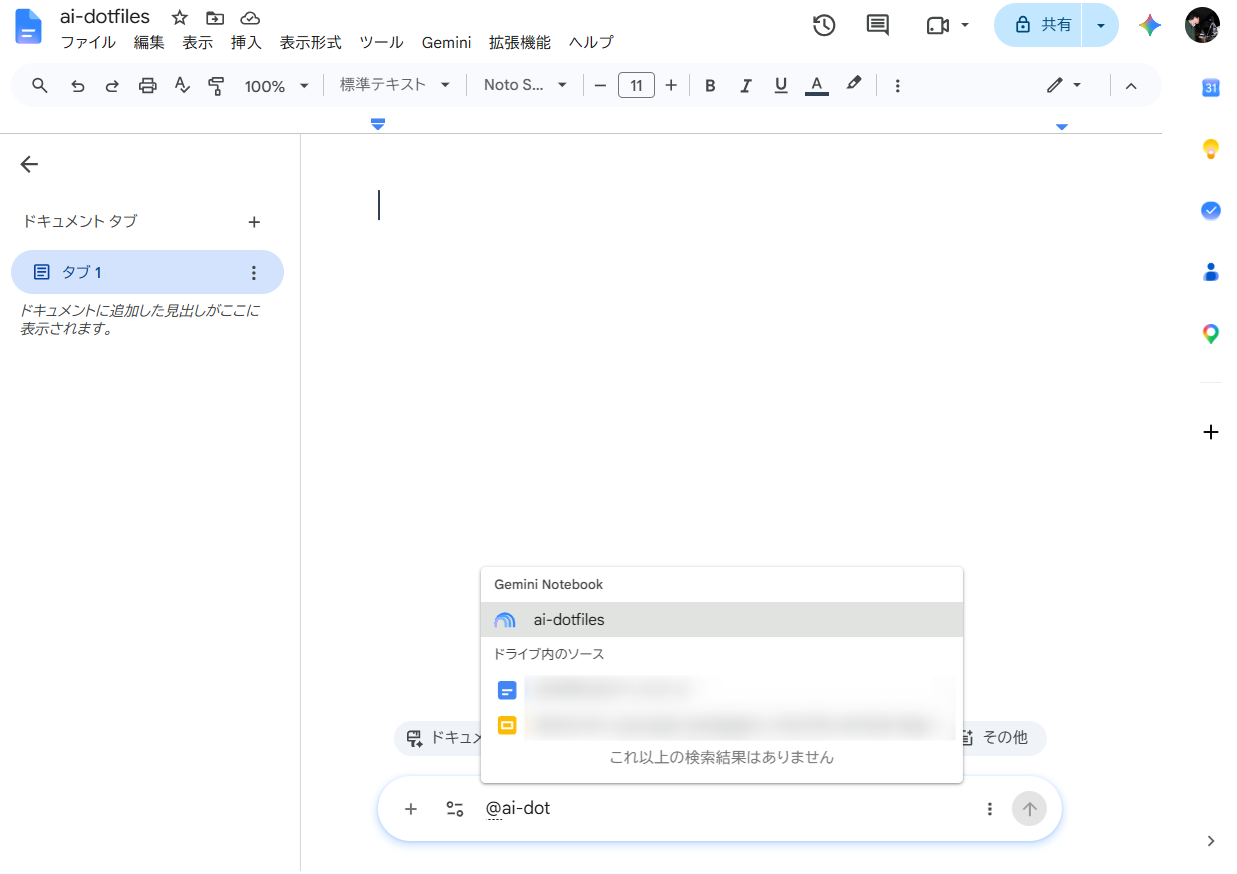Open the Google Docs home icon
The width and height of the screenshot is (1237, 874).
point(29,26)
